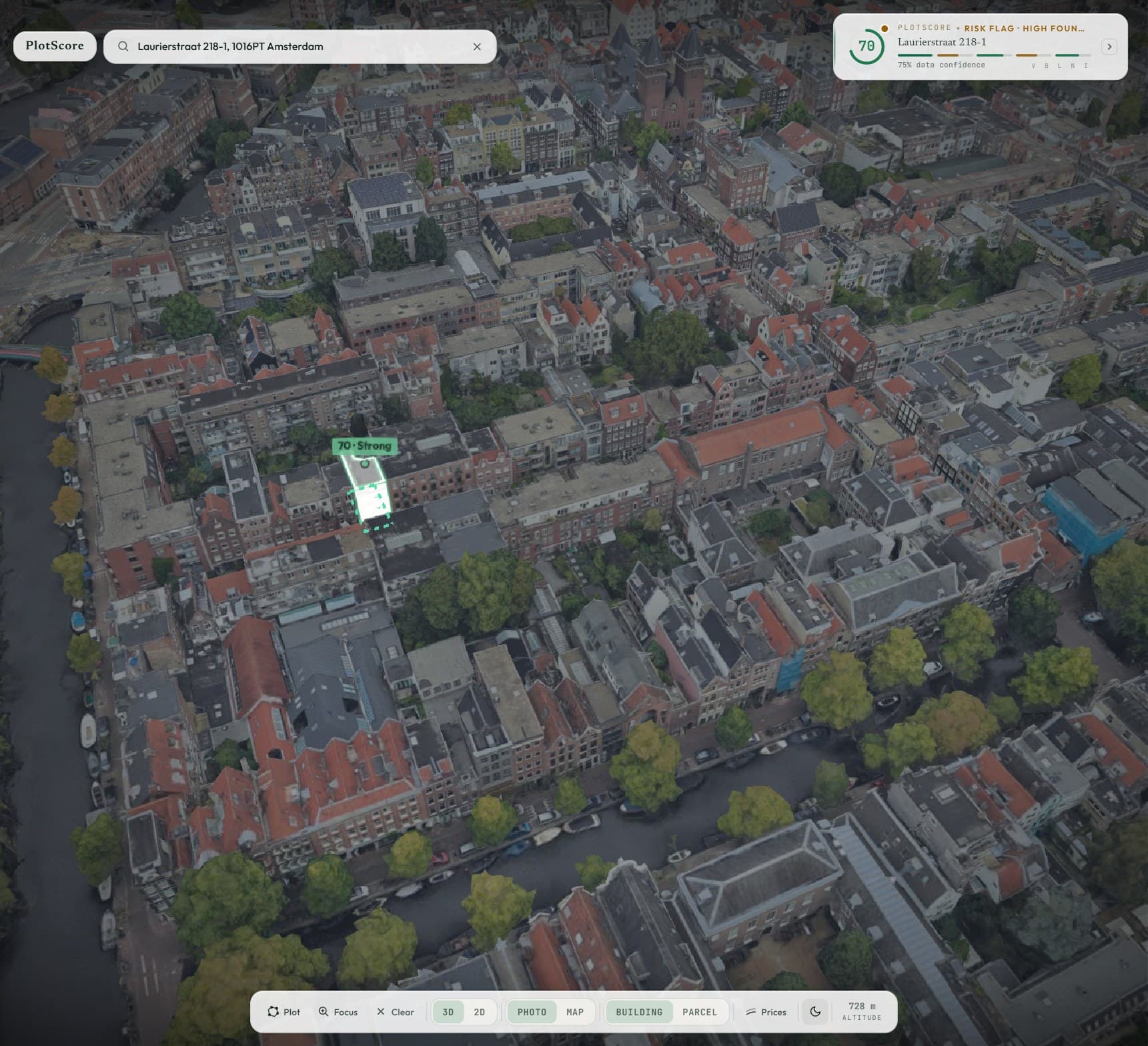
Task: Toggle the Prices overlay
Action: [766, 1012]
